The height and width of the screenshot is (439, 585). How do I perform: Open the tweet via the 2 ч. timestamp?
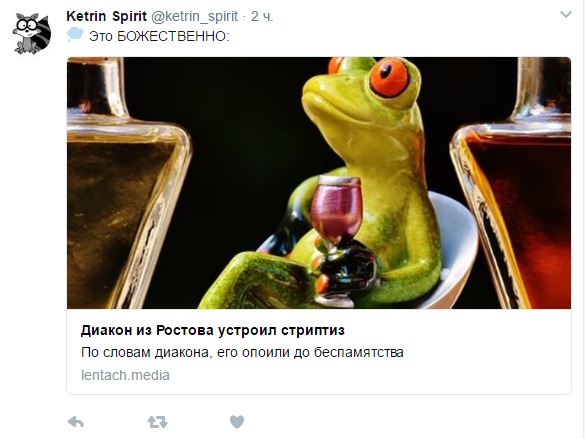coord(262,16)
